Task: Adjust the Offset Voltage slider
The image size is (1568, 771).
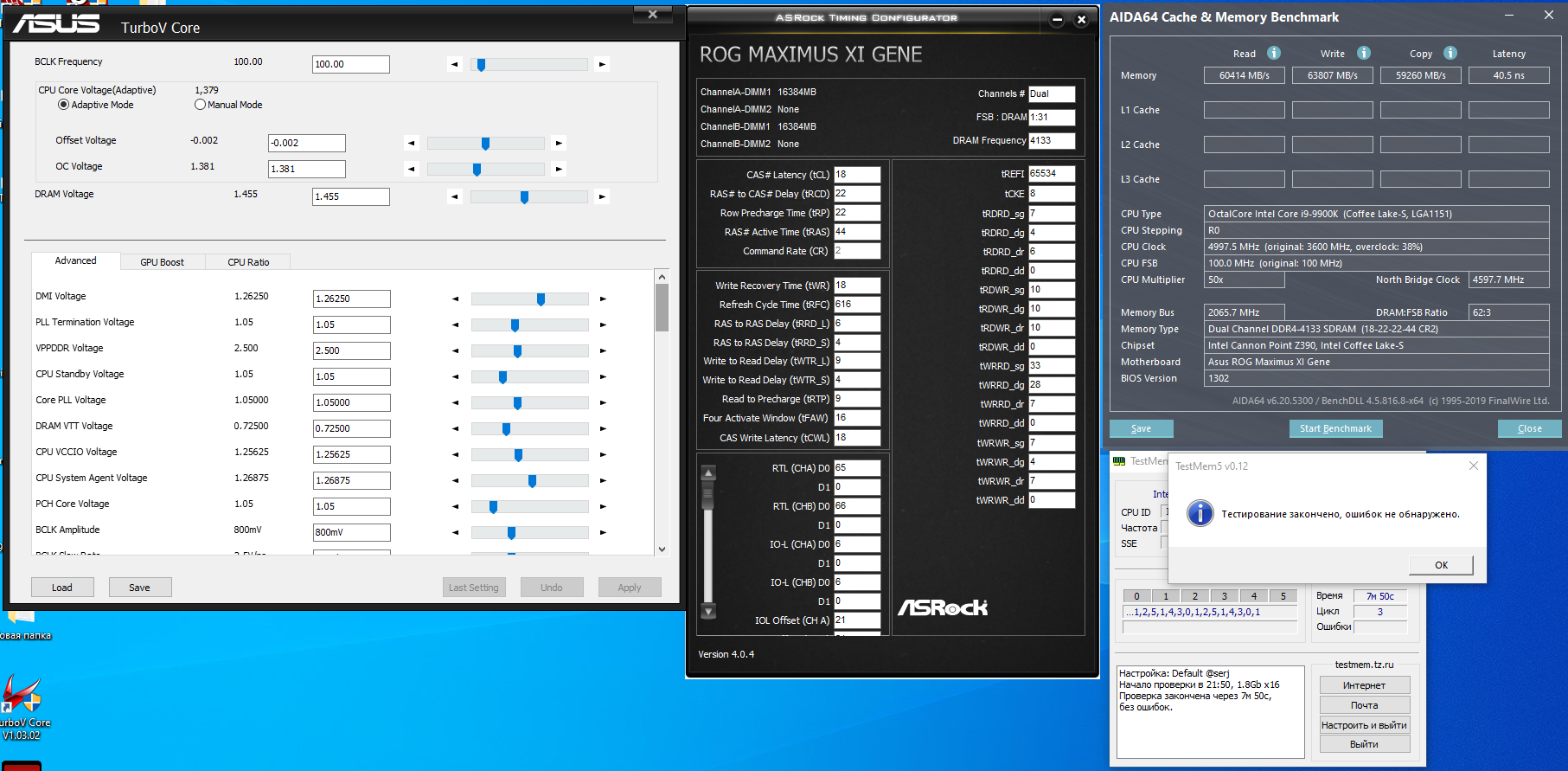Action: click(x=486, y=143)
